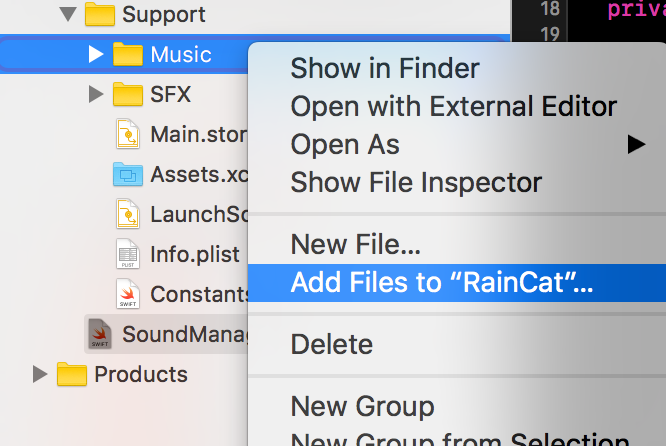Image resolution: width=666 pixels, height=446 pixels.
Task: Click the Assets.xcassets catalog icon
Action: 128,174
